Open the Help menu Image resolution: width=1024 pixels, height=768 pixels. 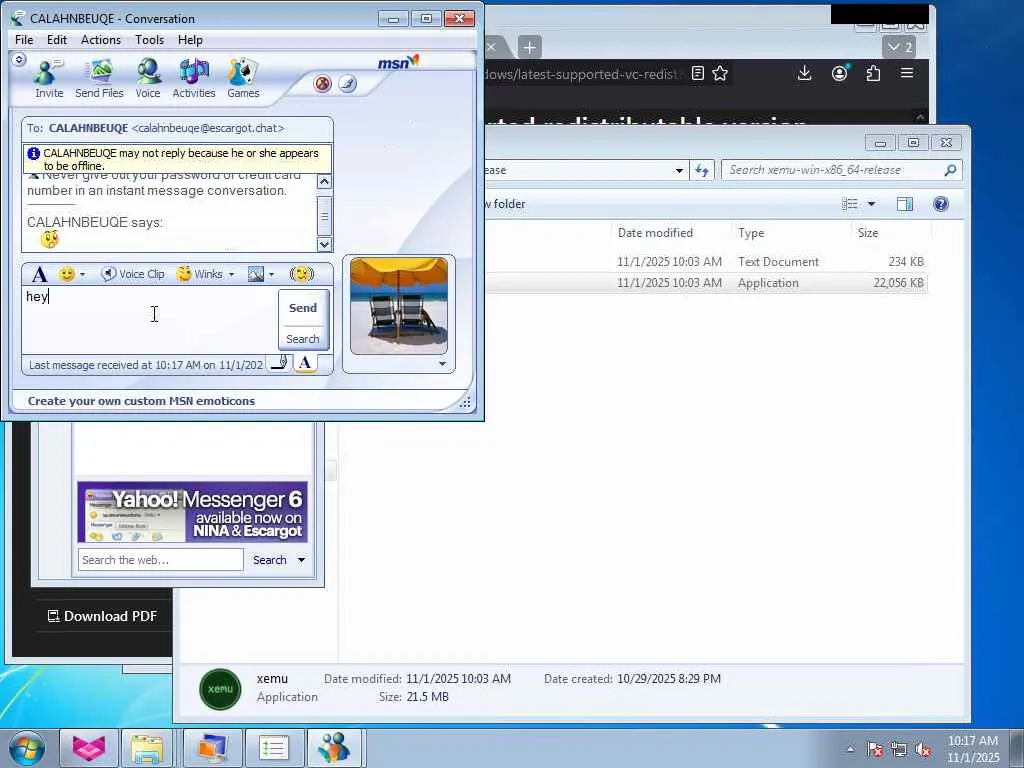tap(190, 40)
